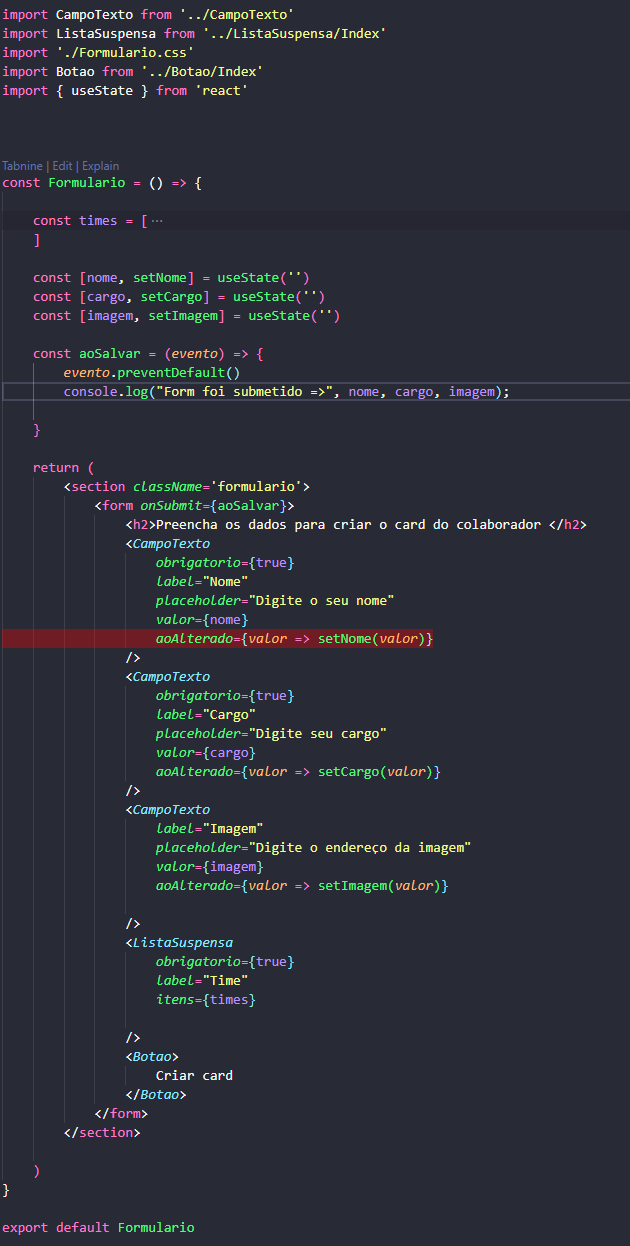
Task: Click the '../Botao/Index' import path
Action: [202, 71]
